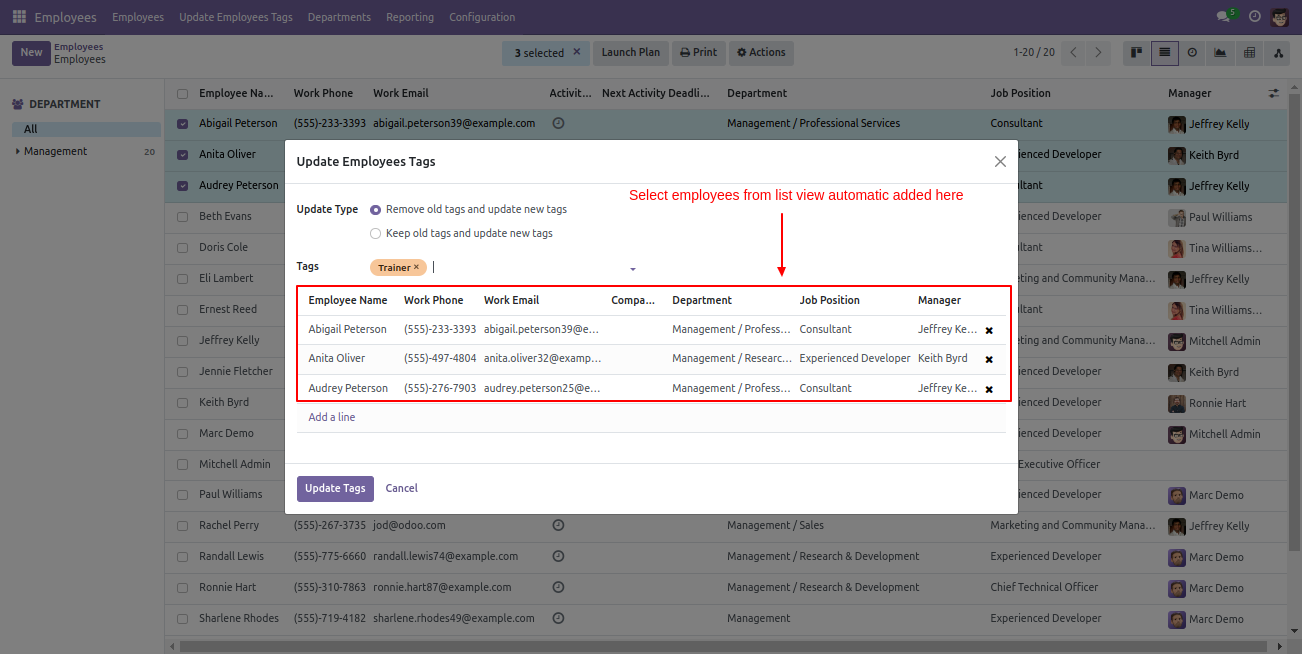Open Sharlene Rhodes employee row
This screenshot has height=654, width=1302.
727,618
